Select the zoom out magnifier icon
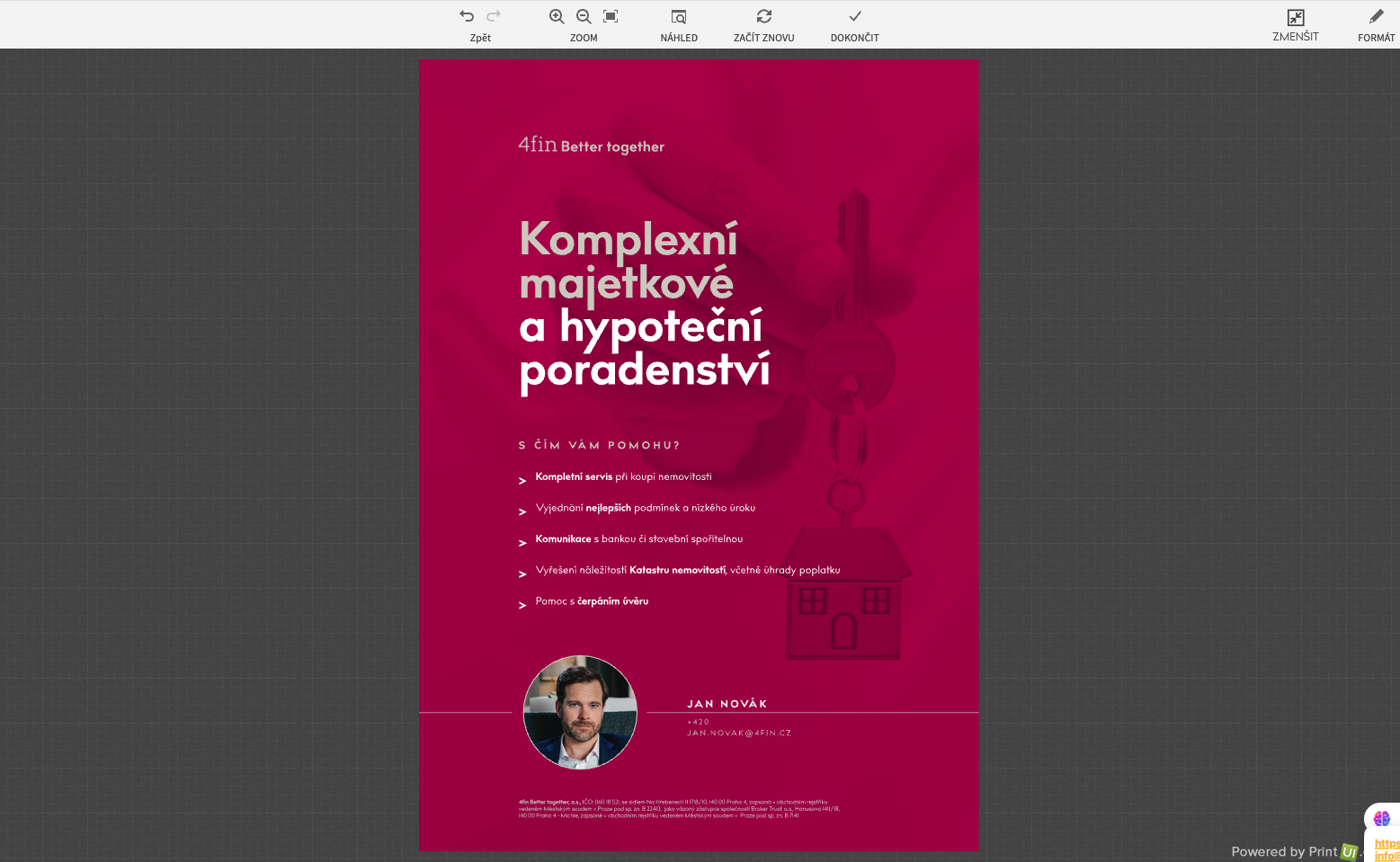 (x=584, y=15)
